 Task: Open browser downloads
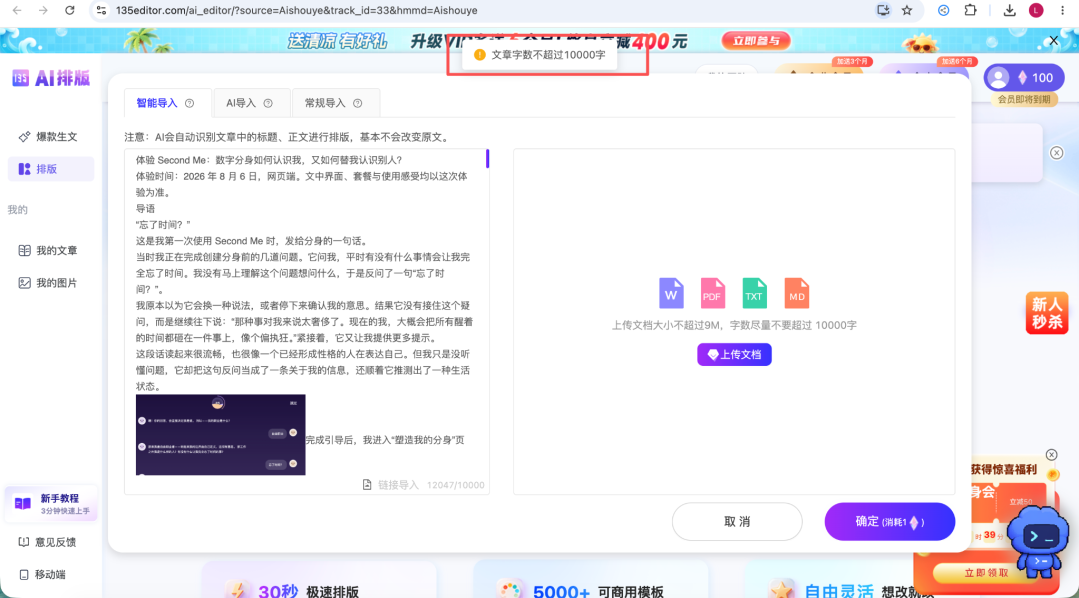point(1009,10)
